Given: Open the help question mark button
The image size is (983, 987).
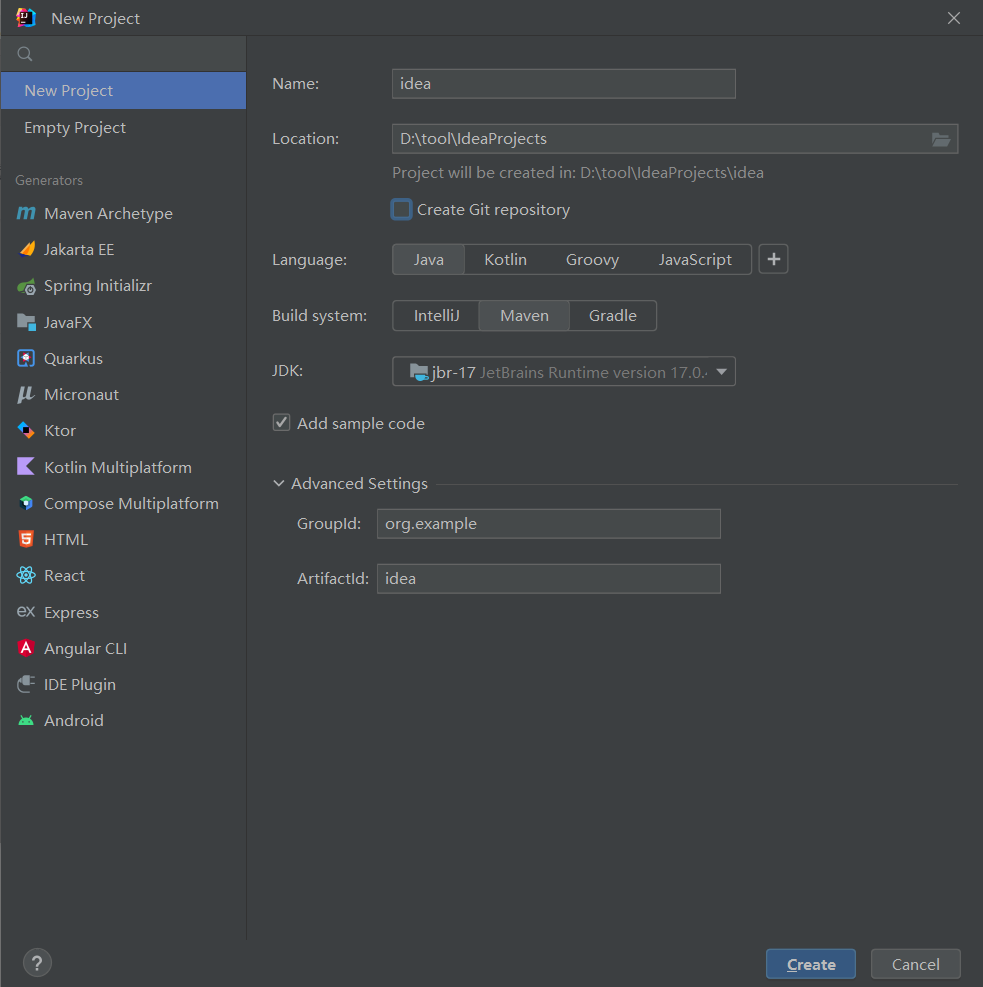Looking at the screenshot, I should (37, 963).
